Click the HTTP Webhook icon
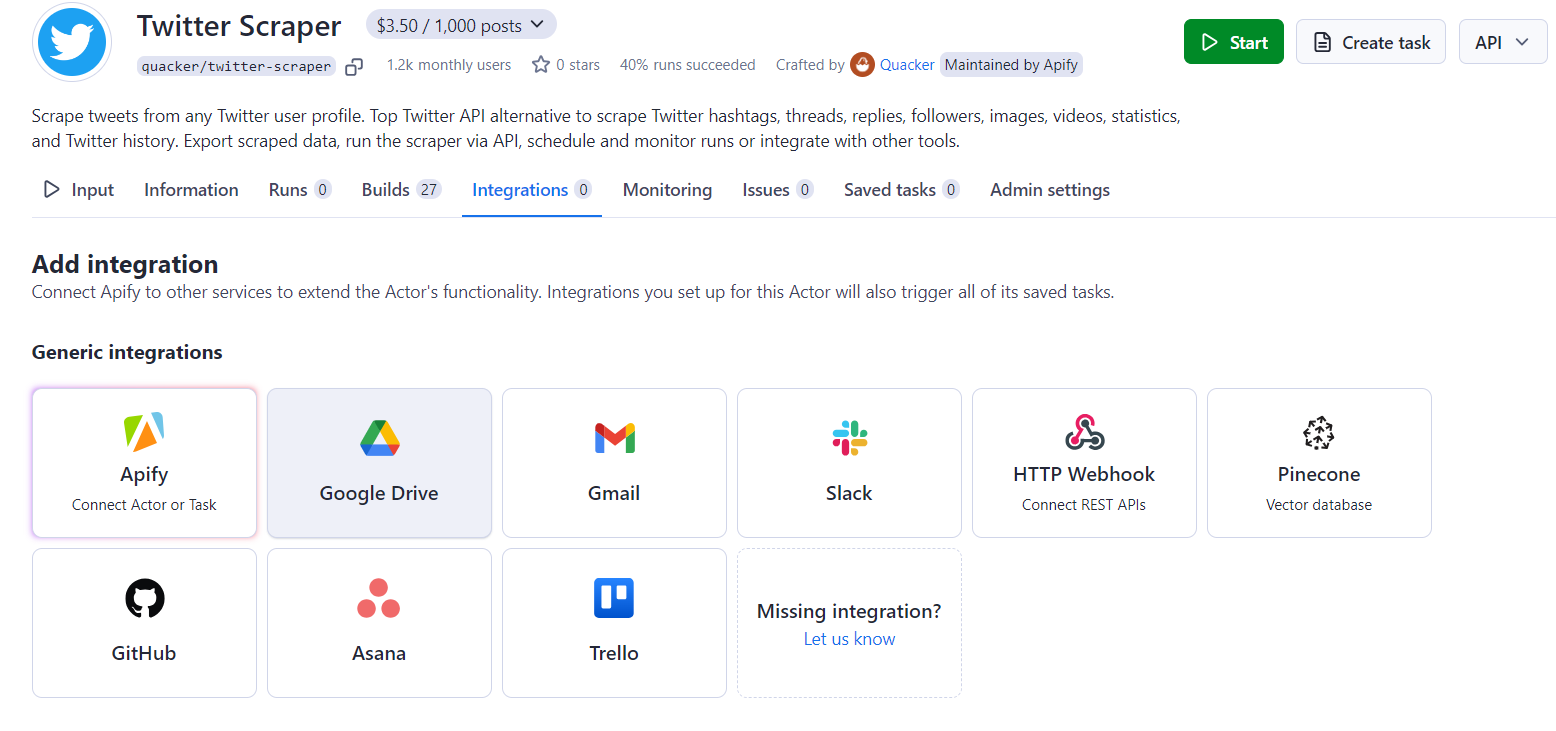The height and width of the screenshot is (731, 1556). [x=1084, y=432]
